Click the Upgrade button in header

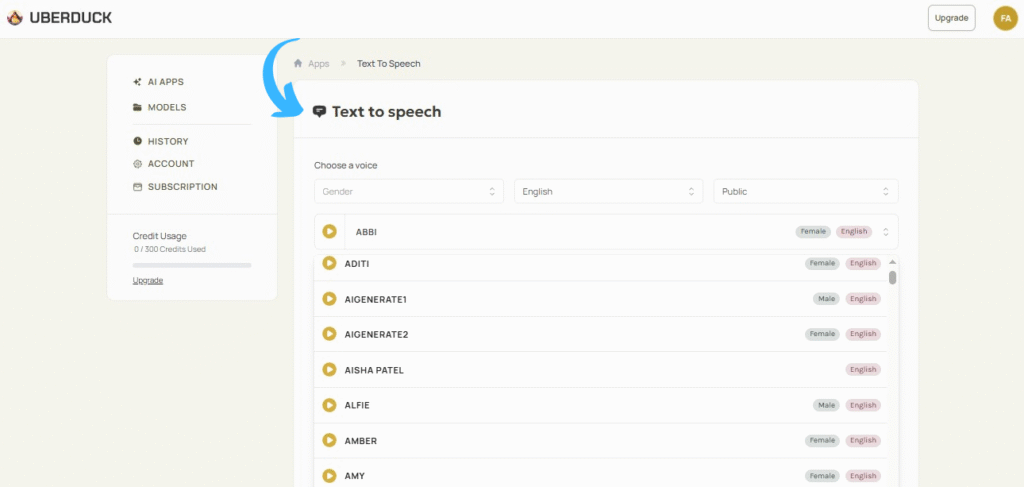click(952, 18)
